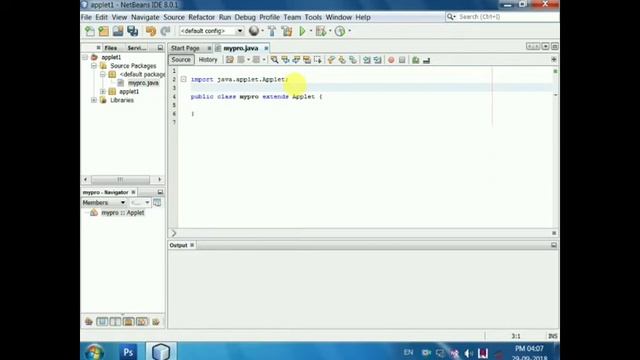Click the Open Project toolbar icon
The image size is (640, 360).
[x=118, y=31]
